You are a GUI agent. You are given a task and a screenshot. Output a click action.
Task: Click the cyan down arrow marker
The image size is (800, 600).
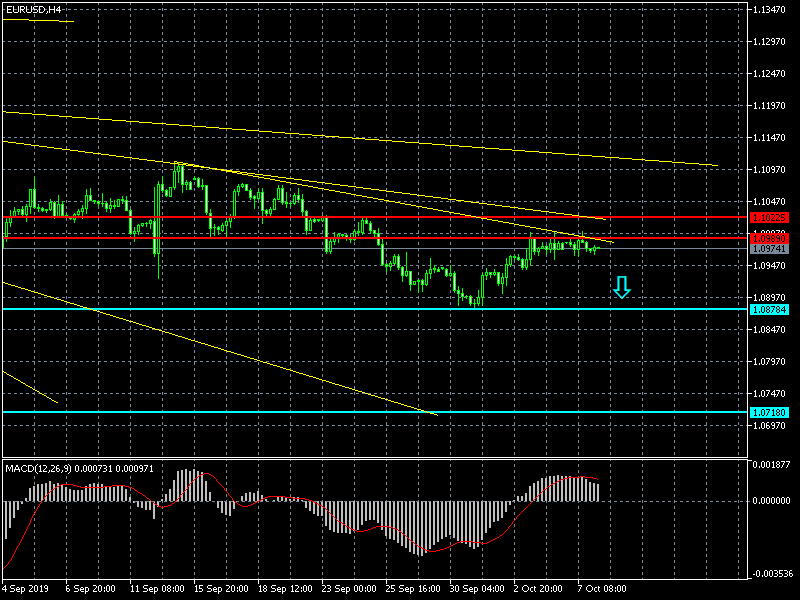(622, 288)
